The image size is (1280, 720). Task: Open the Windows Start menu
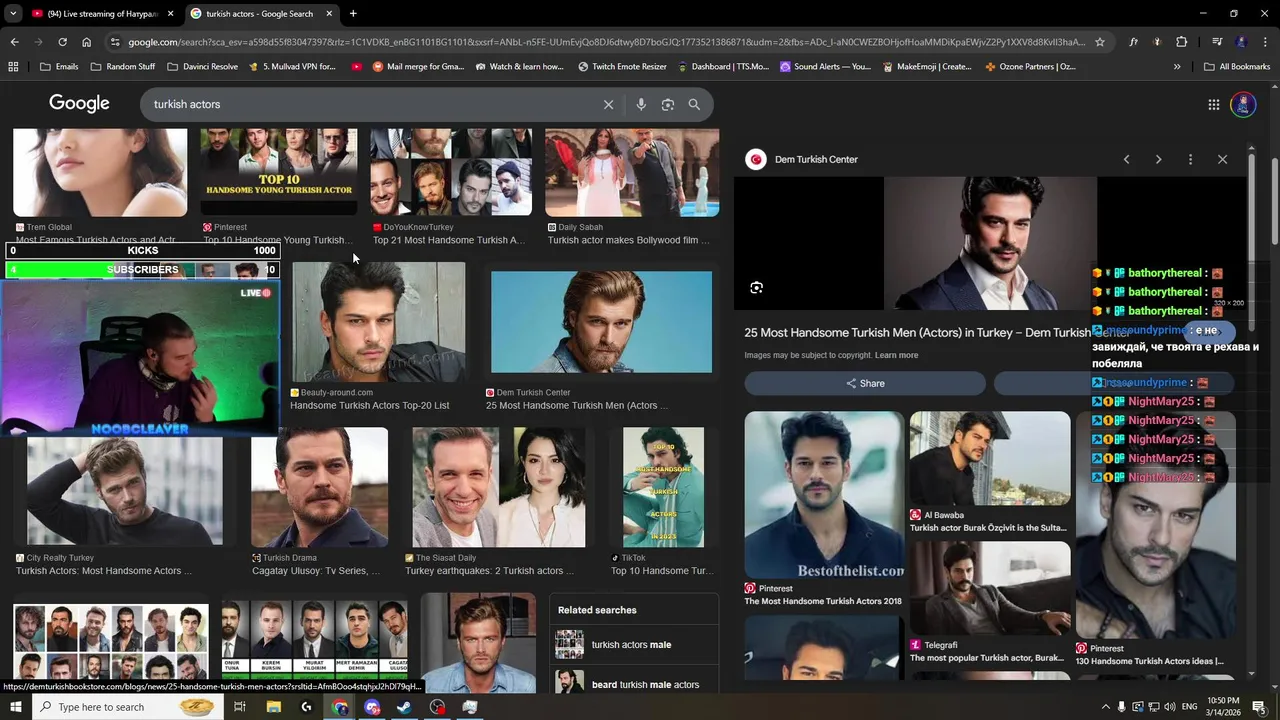coord(17,707)
